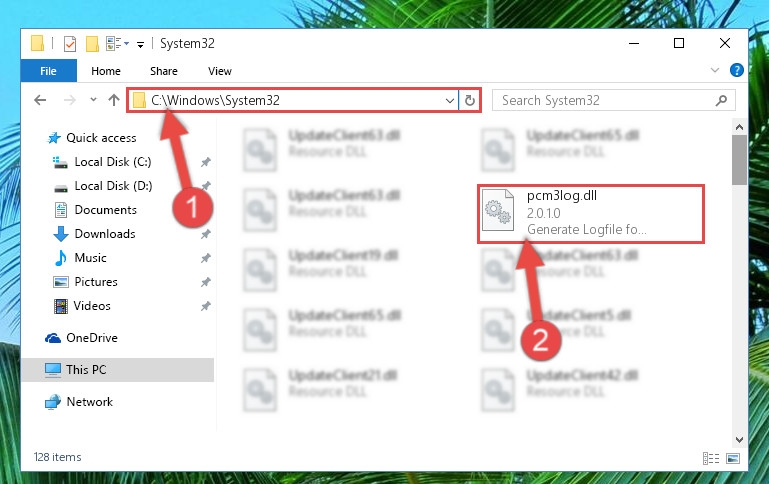
Task: Select the pcm3log.dll file
Action: 590,213
